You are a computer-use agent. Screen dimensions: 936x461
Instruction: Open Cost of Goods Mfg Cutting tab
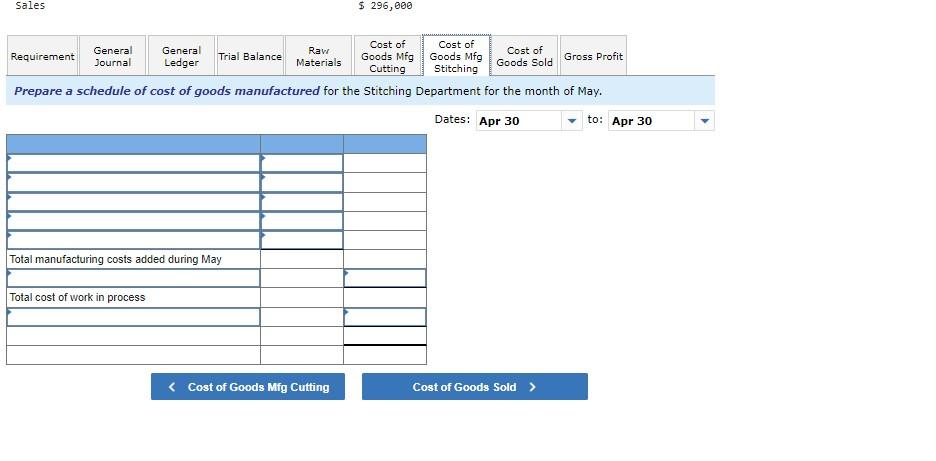tap(387, 56)
